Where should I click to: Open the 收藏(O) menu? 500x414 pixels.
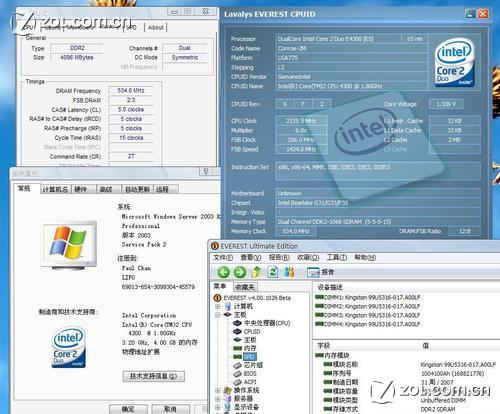pyautogui.click(x=308, y=257)
